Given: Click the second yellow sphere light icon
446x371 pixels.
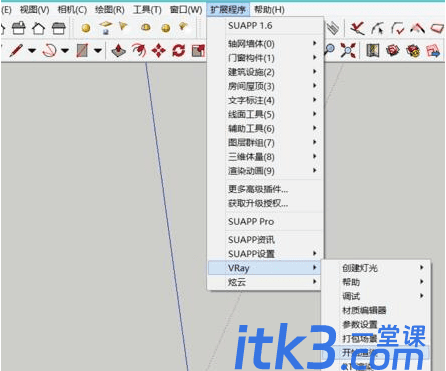Looking at the screenshot, I should point(166,28).
